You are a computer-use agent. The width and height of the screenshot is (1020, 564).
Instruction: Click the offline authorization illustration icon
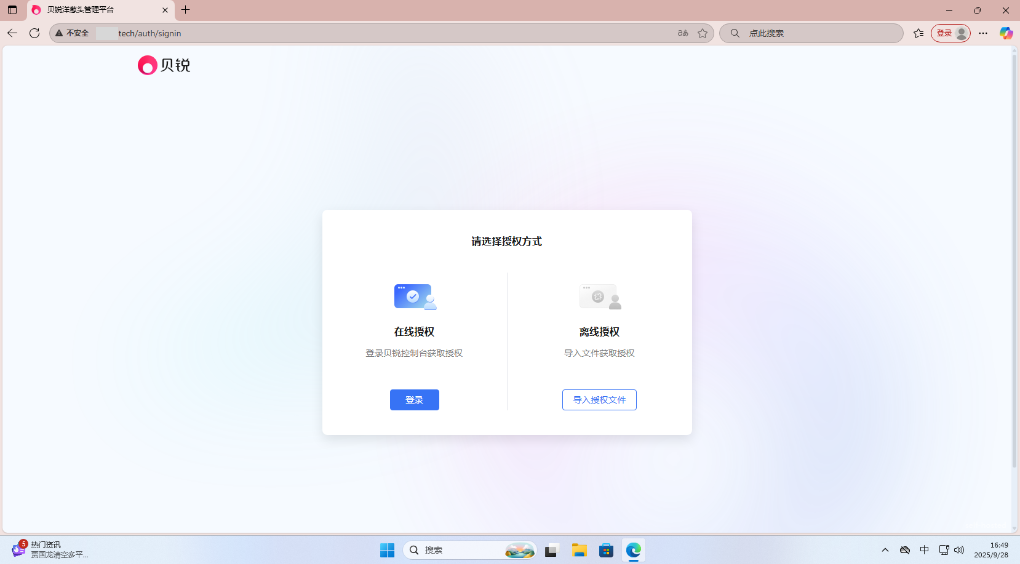pos(599,297)
